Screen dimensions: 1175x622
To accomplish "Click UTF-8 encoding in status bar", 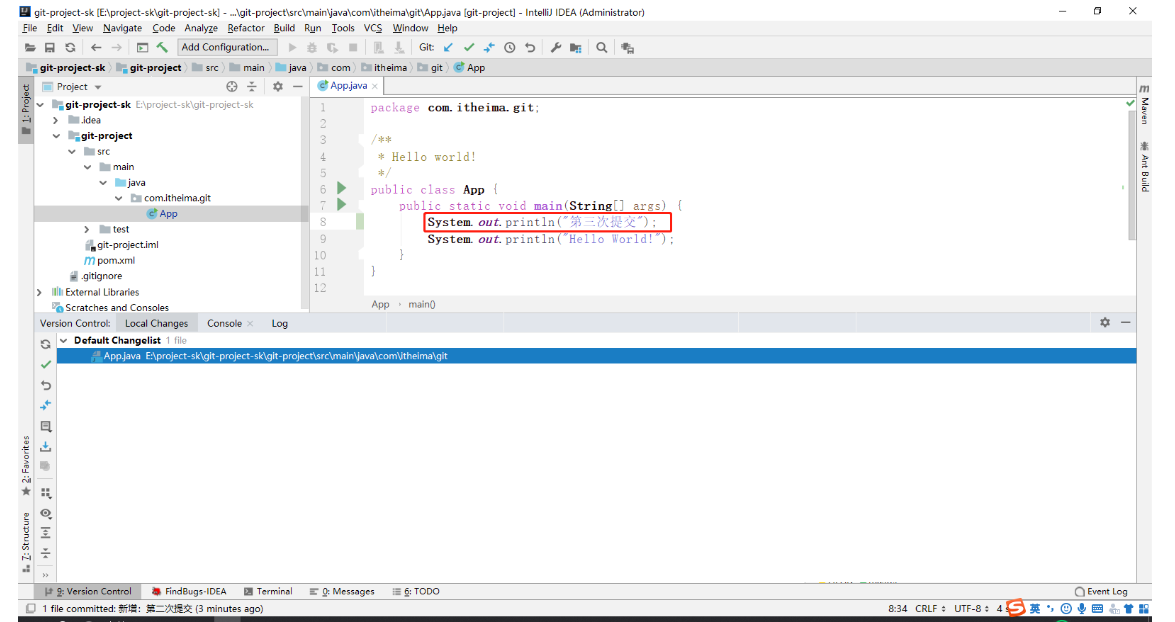I will coord(971,609).
